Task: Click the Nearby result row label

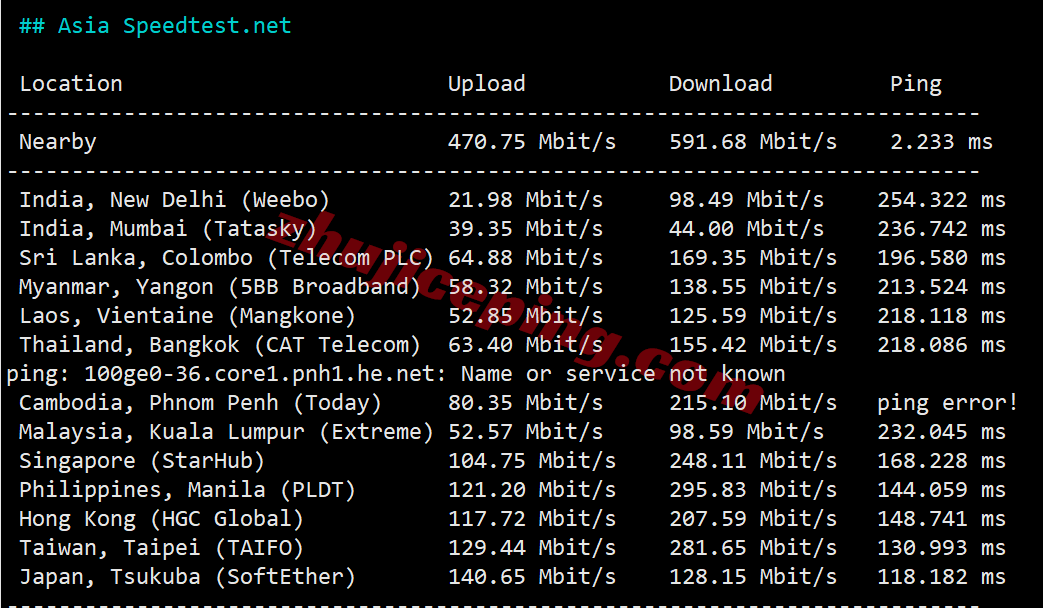Action: [58, 142]
